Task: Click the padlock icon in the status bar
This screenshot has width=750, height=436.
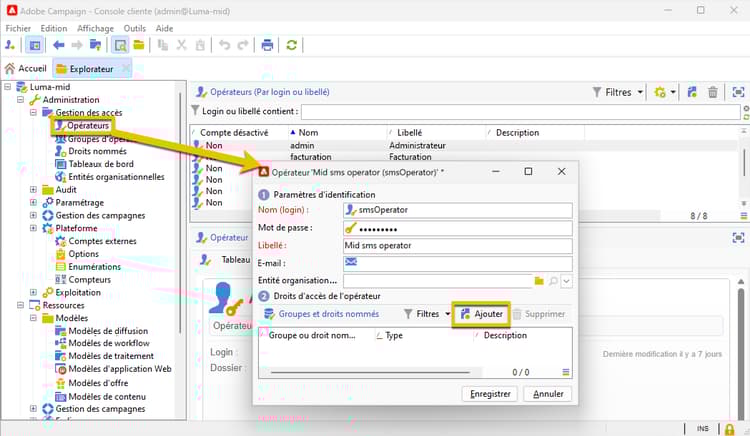Action: [x=729, y=429]
